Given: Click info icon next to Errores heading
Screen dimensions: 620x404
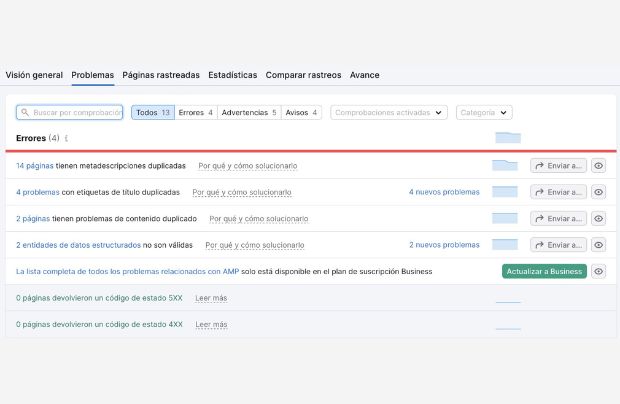Looking at the screenshot, I should (x=67, y=138).
